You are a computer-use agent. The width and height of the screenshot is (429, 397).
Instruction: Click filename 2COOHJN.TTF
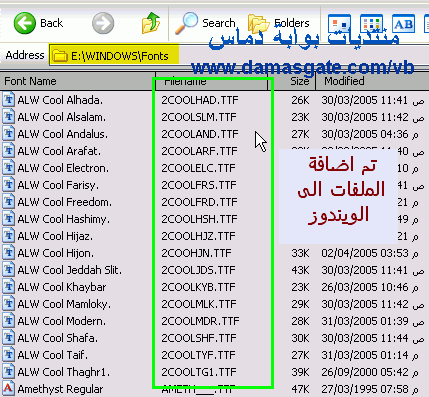pos(196,253)
